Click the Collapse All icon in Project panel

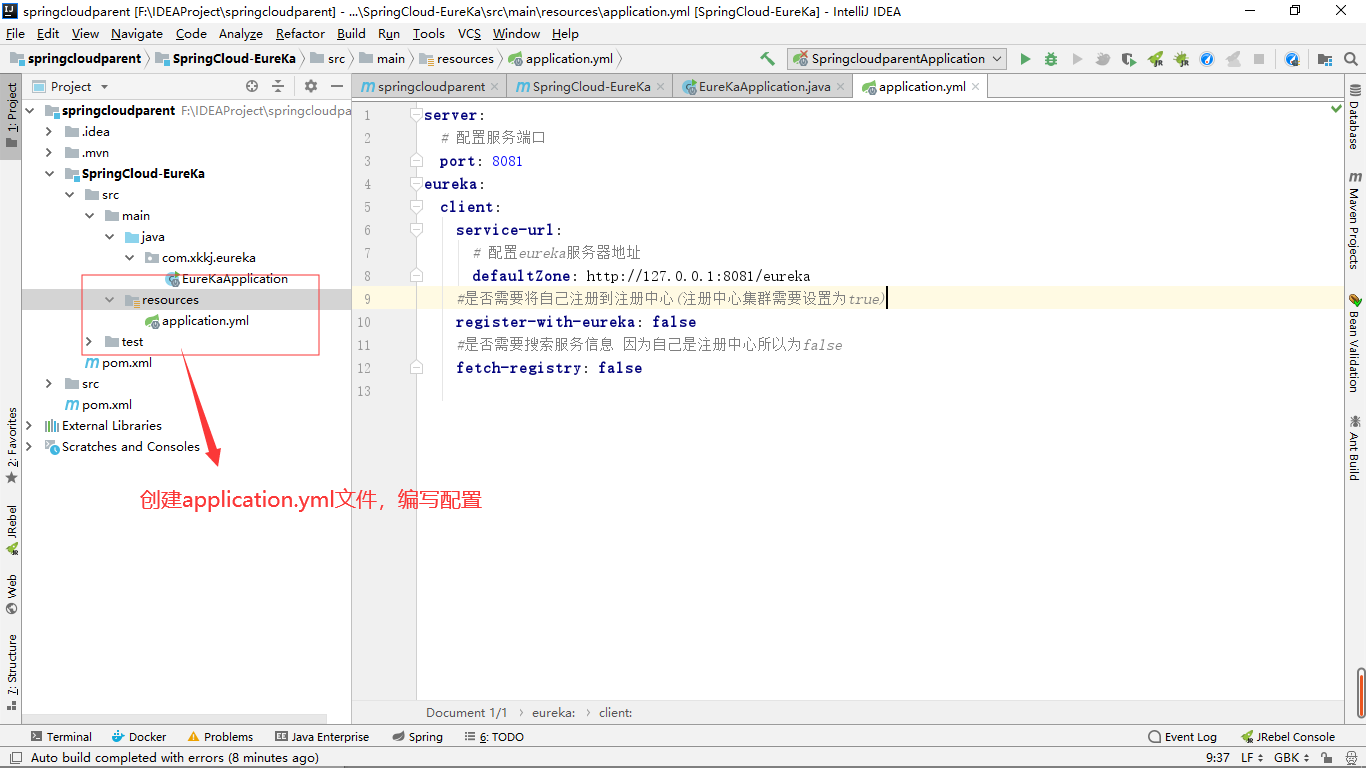tap(278, 87)
